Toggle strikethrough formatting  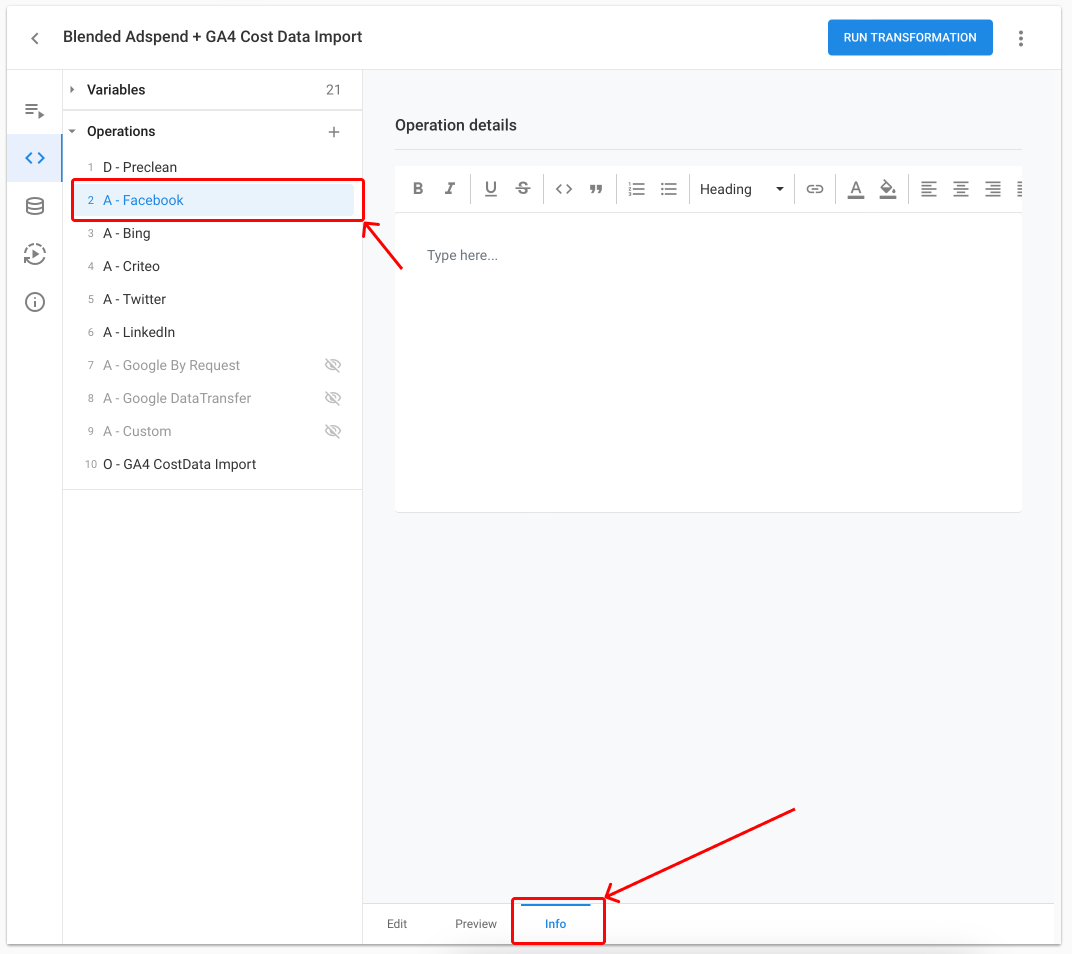[523, 189]
